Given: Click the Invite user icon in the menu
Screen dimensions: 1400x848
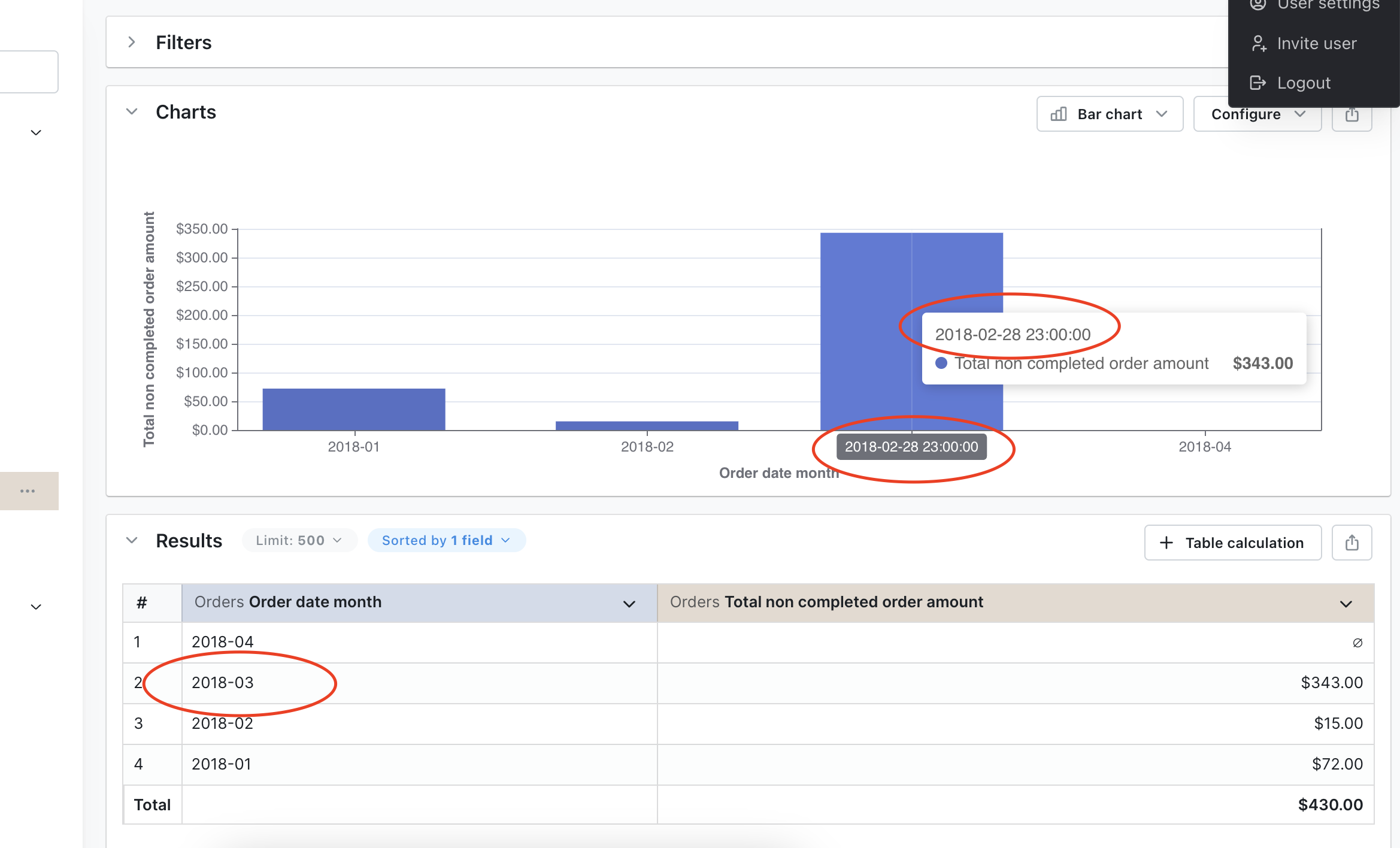Looking at the screenshot, I should [x=1258, y=43].
